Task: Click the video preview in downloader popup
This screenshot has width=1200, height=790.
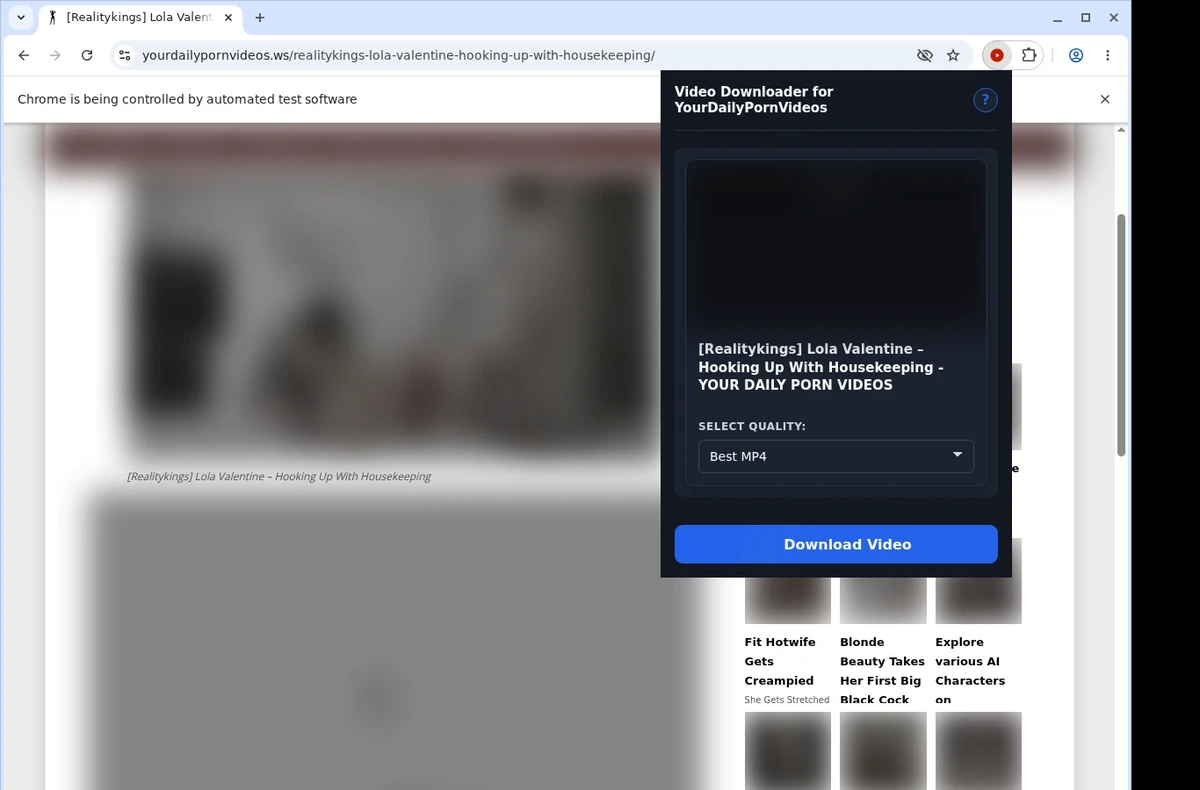Action: [836, 245]
